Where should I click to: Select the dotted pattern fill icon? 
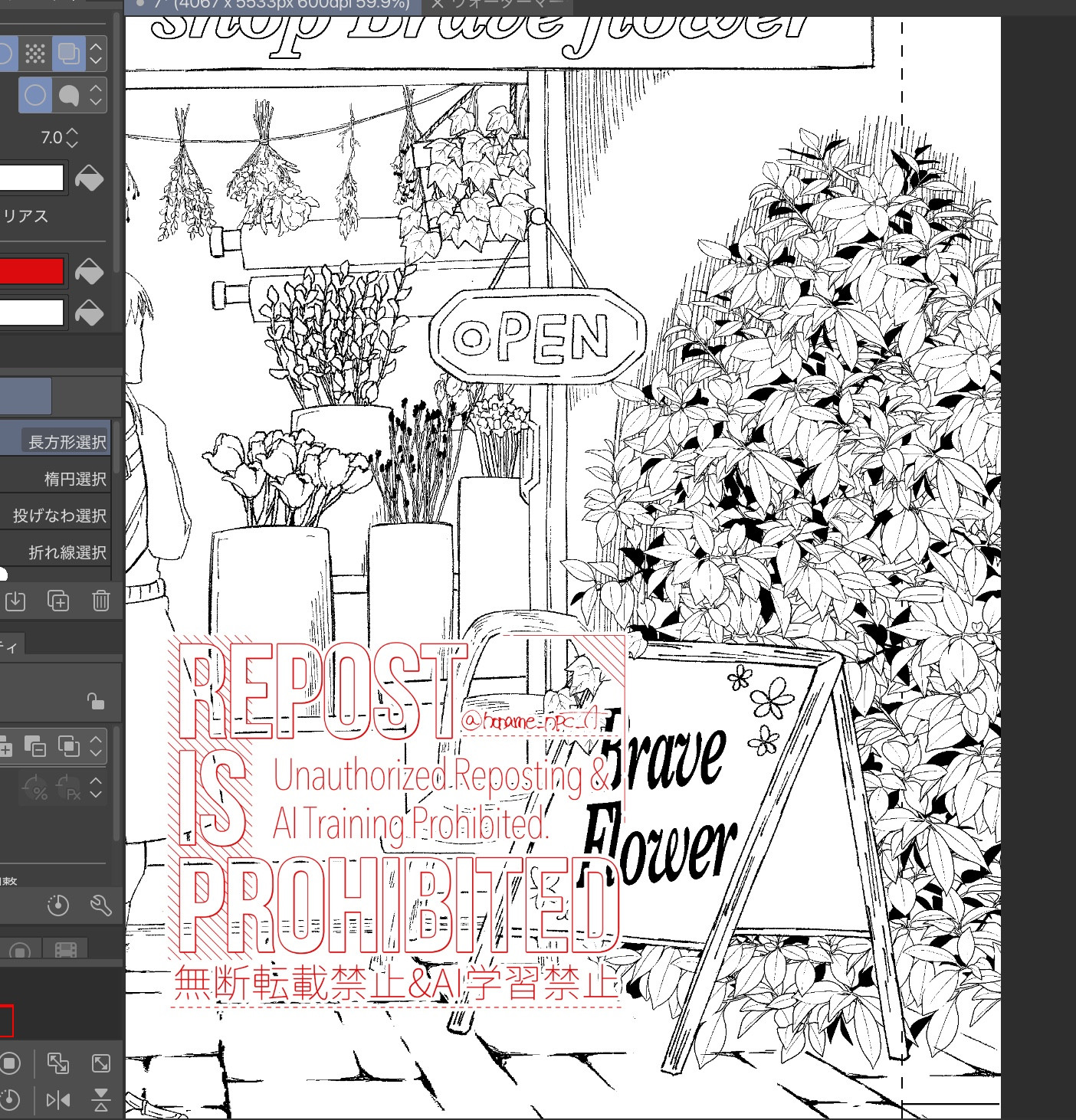[x=35, y=54]
